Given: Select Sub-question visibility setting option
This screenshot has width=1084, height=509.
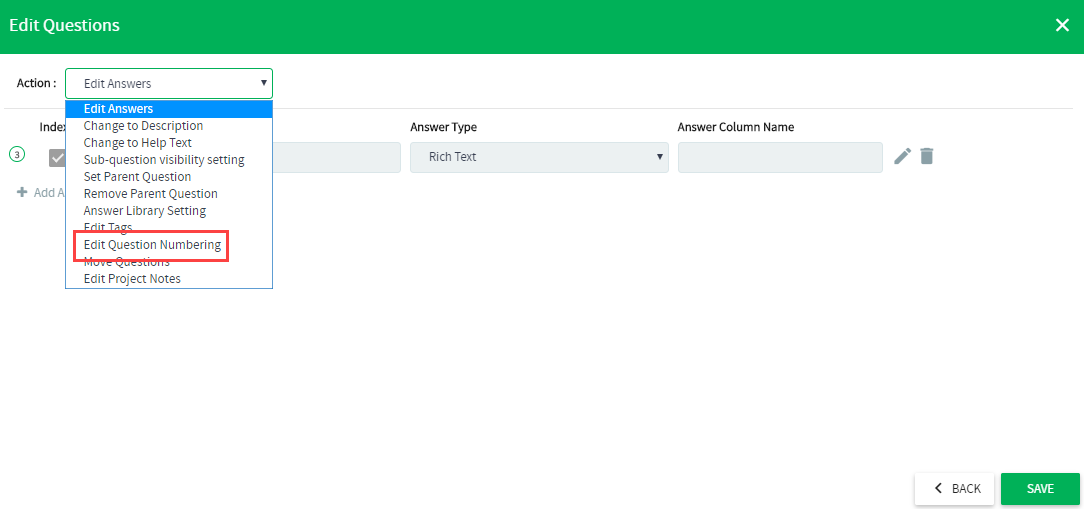Looking at the screenshot, I should coord(169,160).
